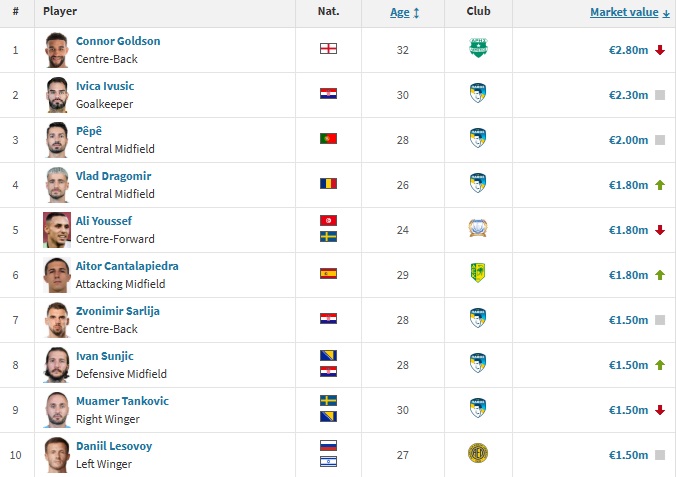Click England flag next to Connor Goldson
This screenshot has width=676, height=477.
tap(328, 49)
